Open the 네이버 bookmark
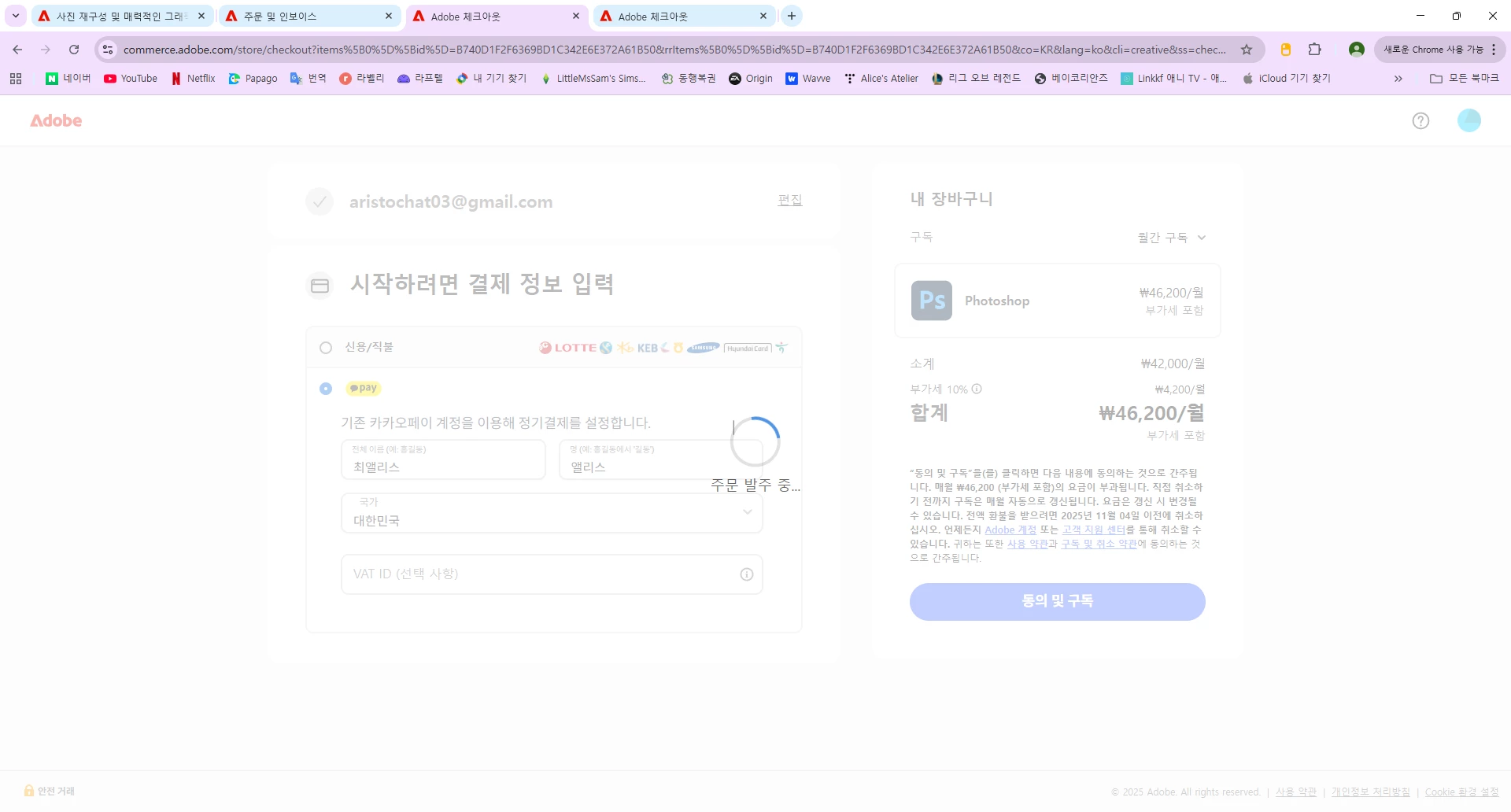This screenshot has height=812, width=1511. point(68,79)
